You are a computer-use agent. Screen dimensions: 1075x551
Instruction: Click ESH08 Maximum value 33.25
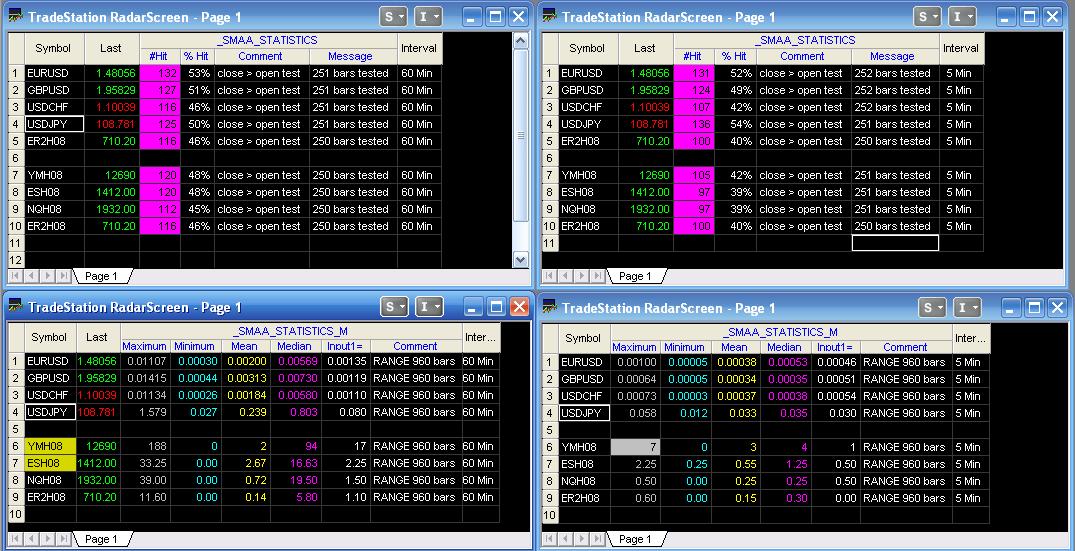[145, 463]
